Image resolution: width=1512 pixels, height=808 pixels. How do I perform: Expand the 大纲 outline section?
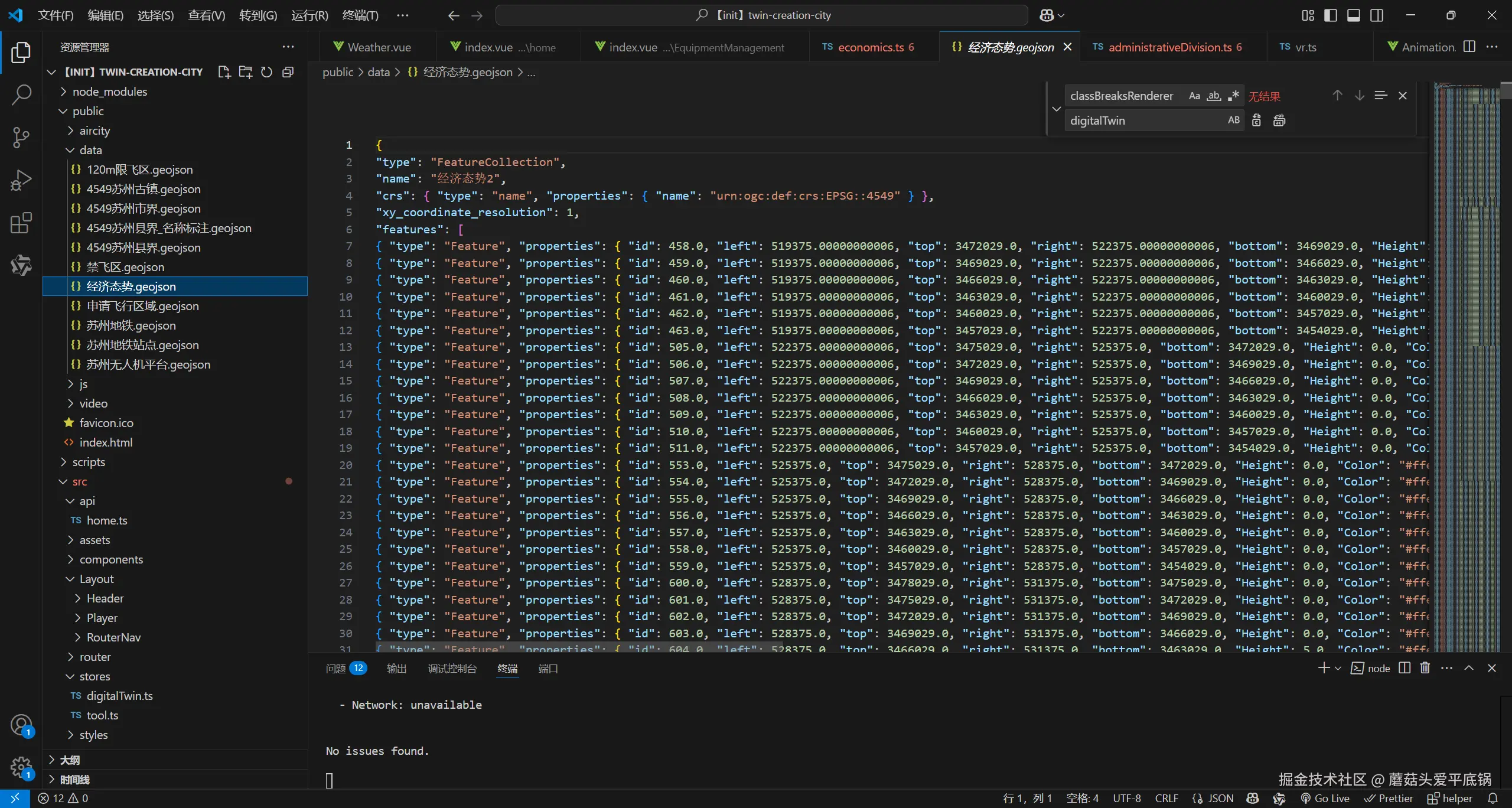(70, 760)
